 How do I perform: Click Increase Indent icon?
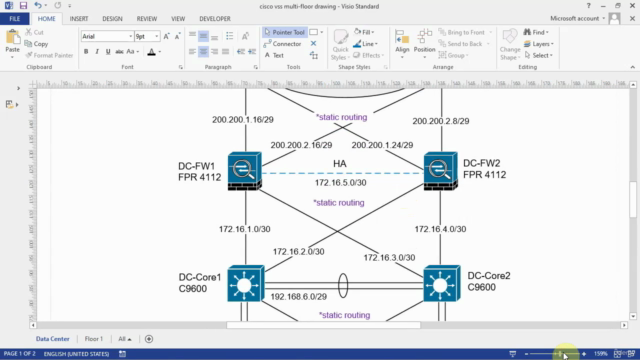252,51
